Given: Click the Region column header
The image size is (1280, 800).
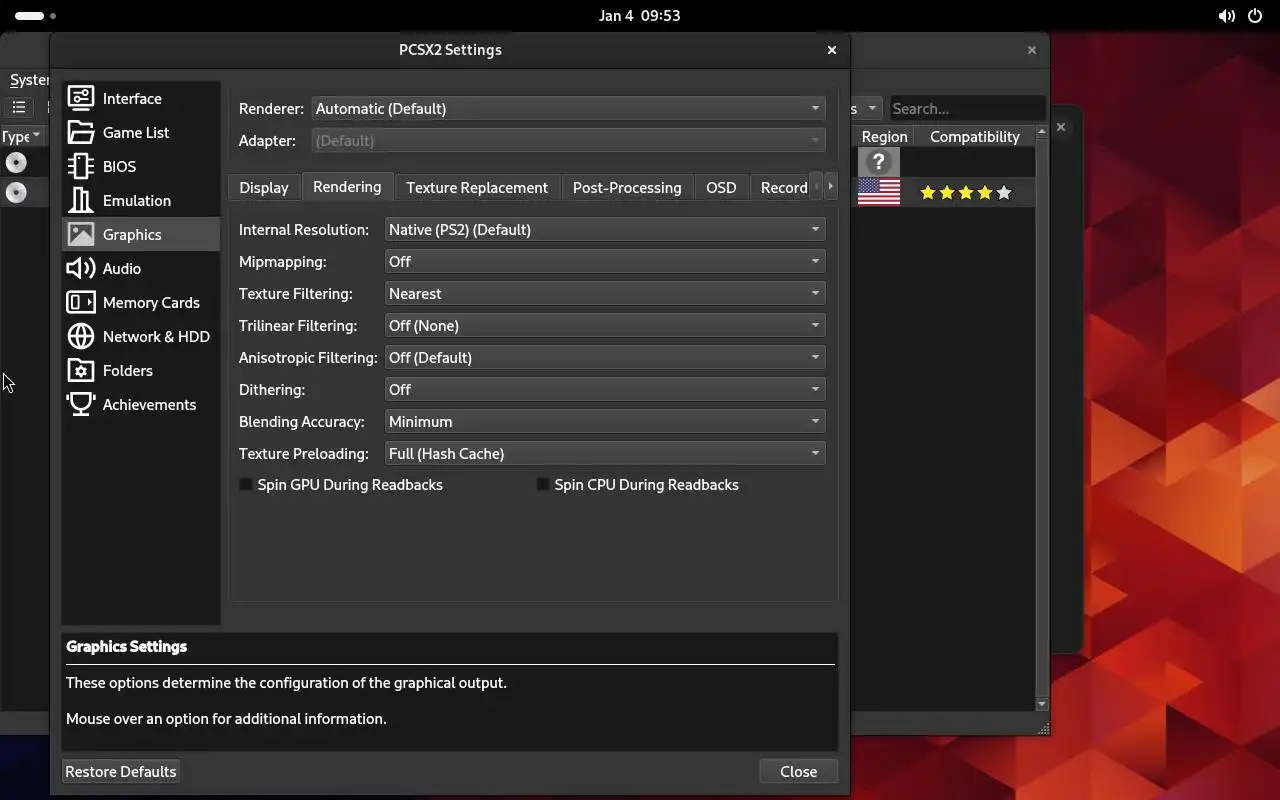Looking at the screenshot, I should pos(884,136).
